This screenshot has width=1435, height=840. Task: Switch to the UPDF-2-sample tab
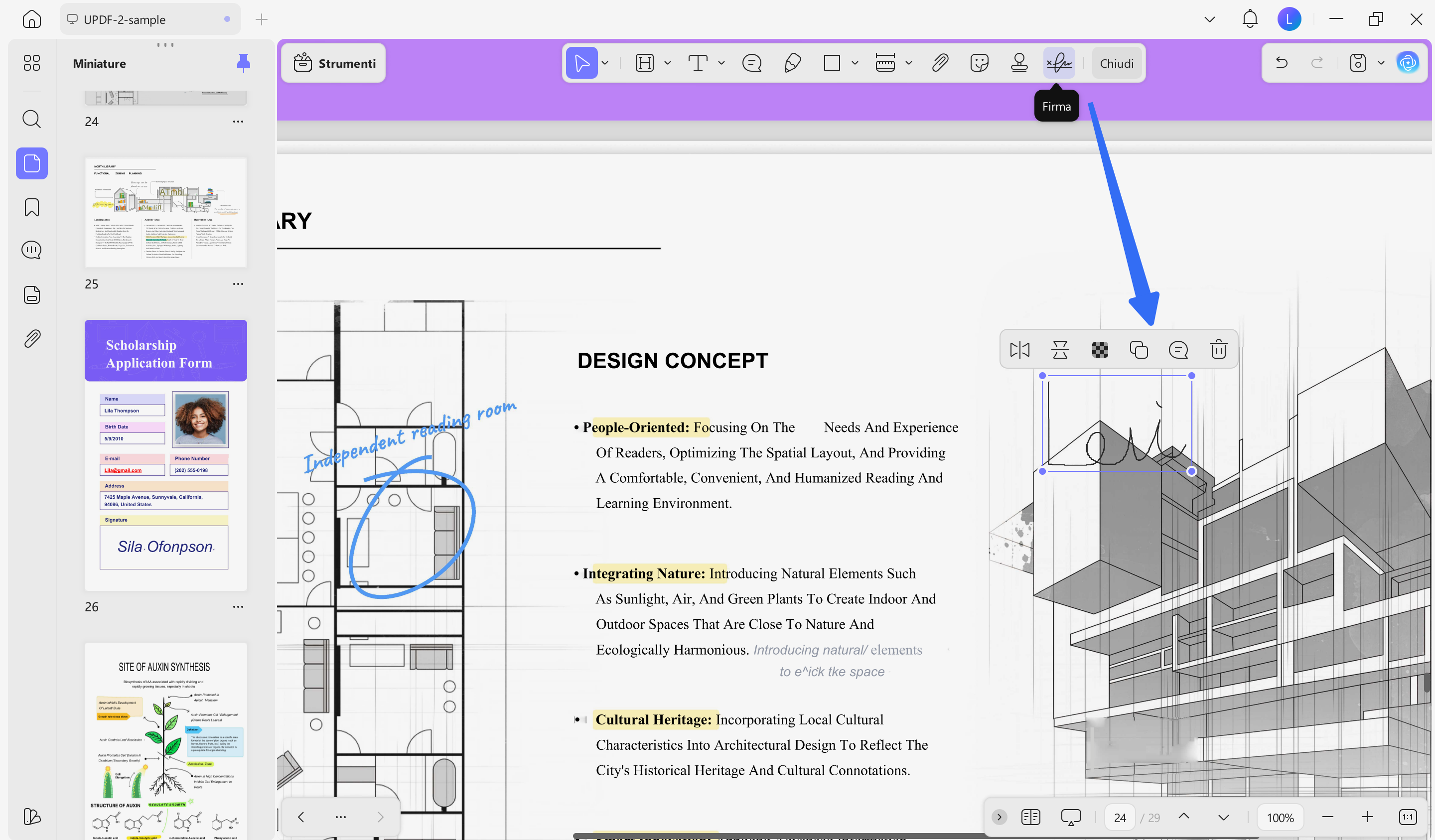coord(150,19)
